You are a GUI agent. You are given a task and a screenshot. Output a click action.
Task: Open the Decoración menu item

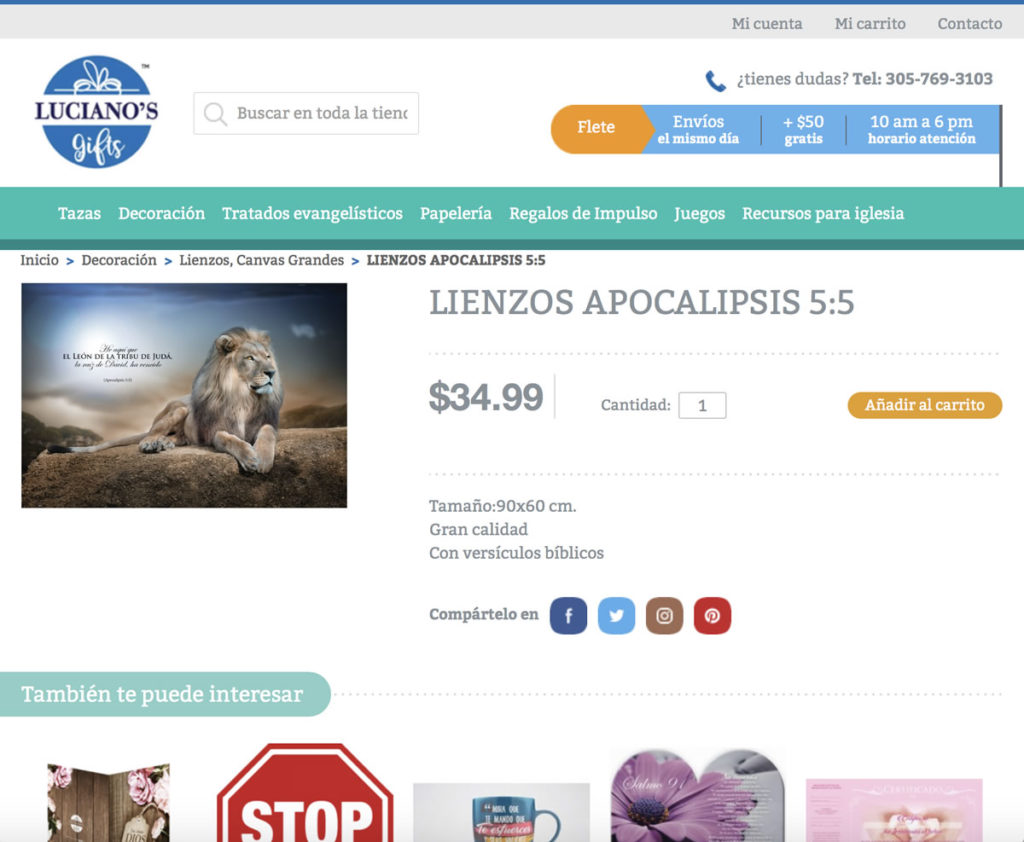point(161,214)
